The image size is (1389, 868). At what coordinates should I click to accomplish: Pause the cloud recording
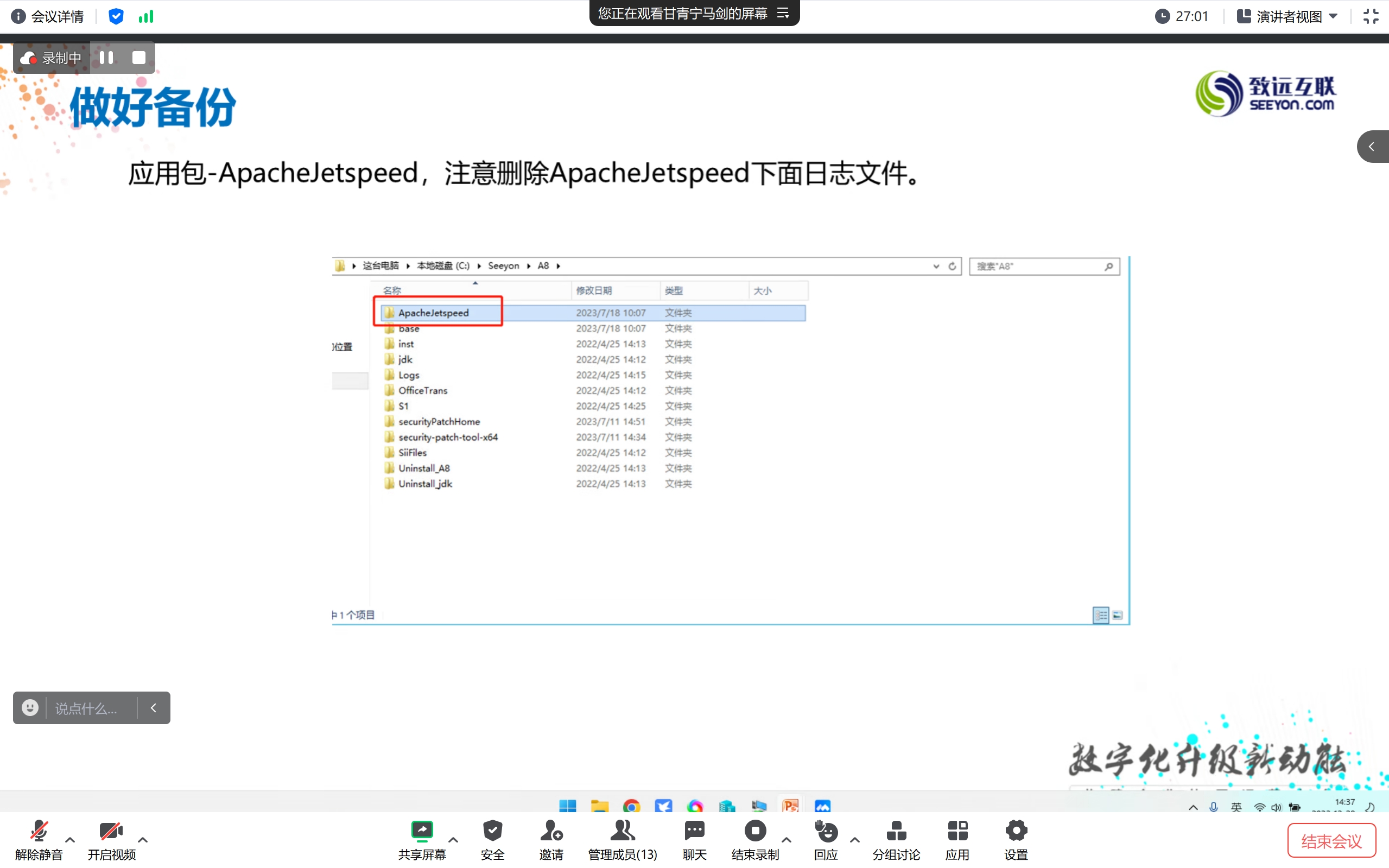[106, 58]
